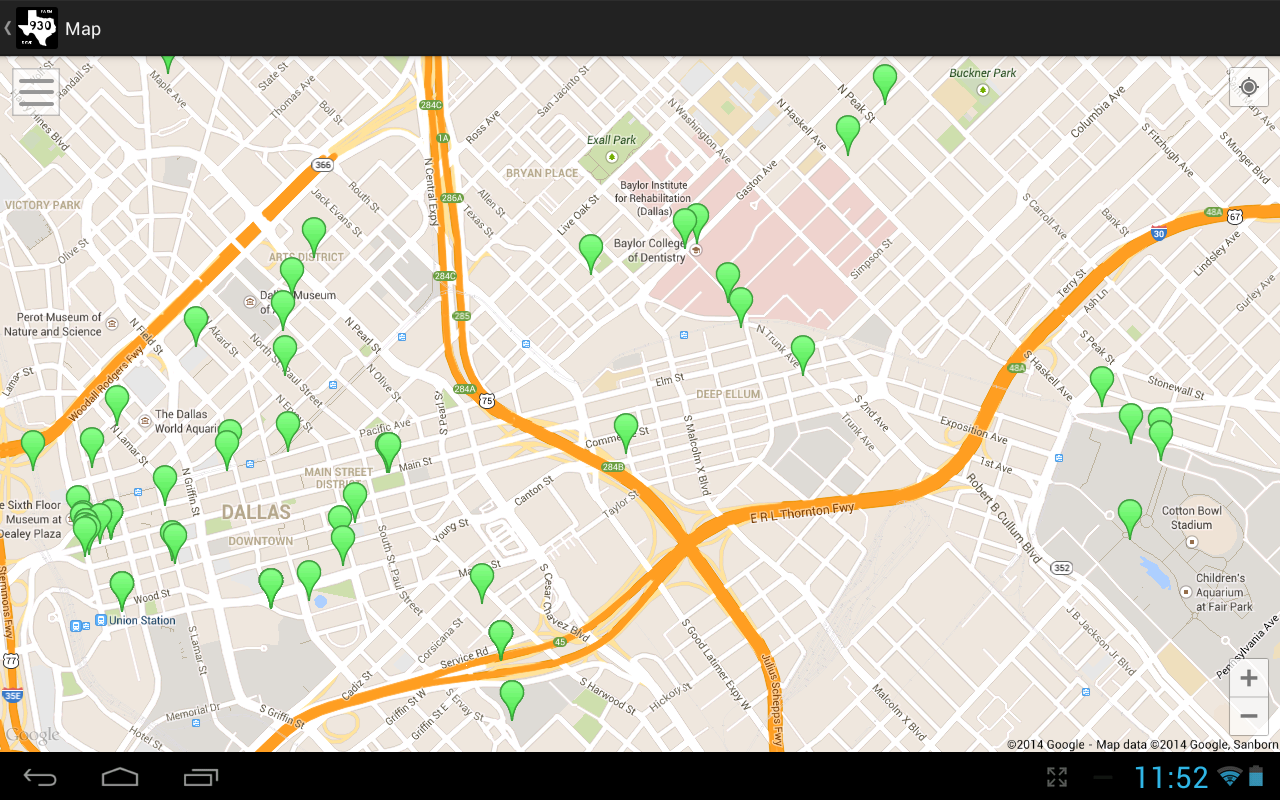Tap the marker on N Trunk Ave
The width and height of the screenshot is (1280, 800).
pyautogui.click(x=803, y=355)
